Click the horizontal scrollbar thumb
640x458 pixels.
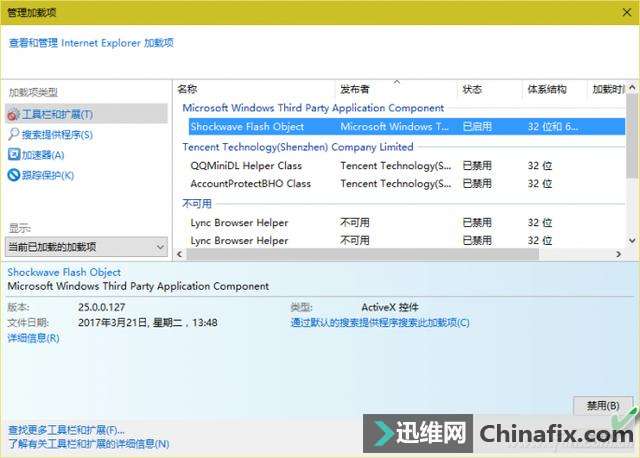(x=362, y=254)
